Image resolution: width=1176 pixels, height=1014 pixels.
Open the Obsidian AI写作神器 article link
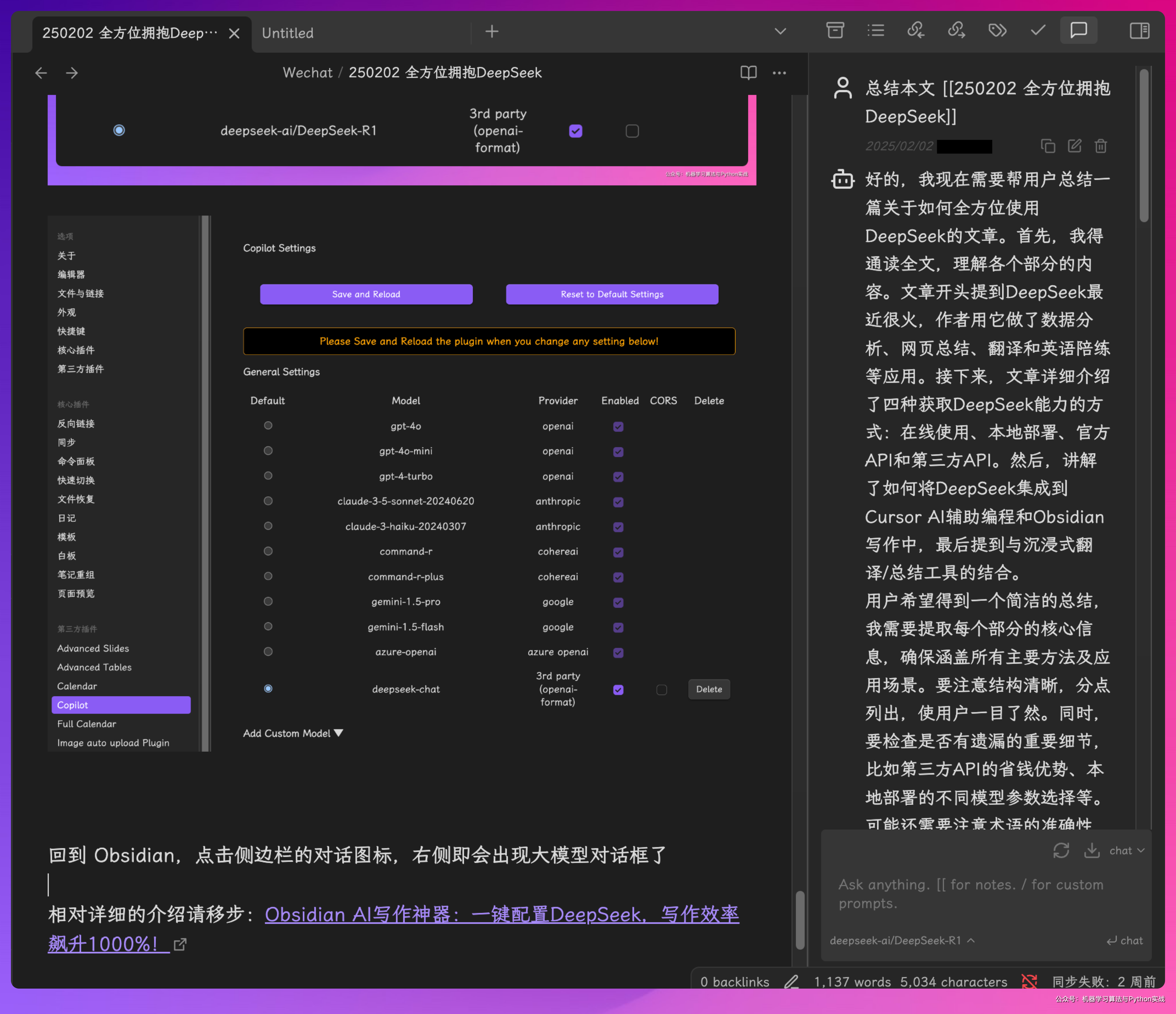501,915
